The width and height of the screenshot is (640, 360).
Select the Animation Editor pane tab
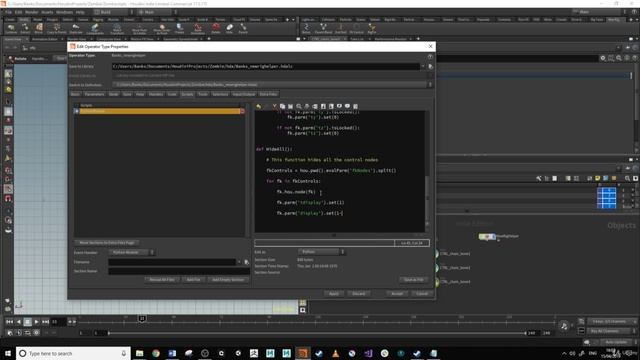click(x=45, y=39)
